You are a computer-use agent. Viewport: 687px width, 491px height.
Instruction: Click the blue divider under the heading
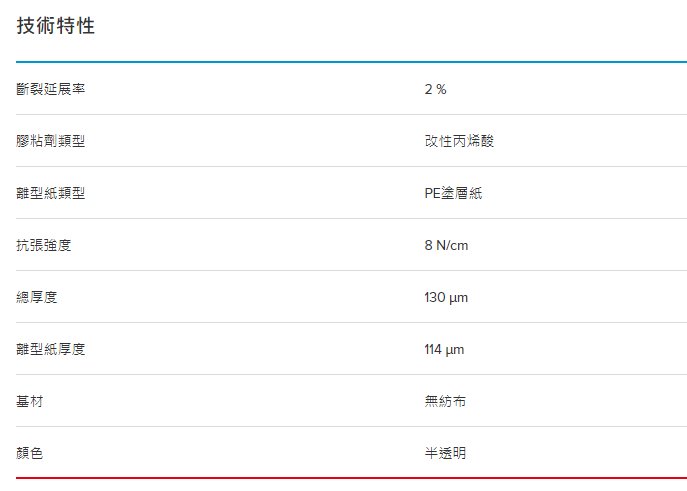coord(351,62)
